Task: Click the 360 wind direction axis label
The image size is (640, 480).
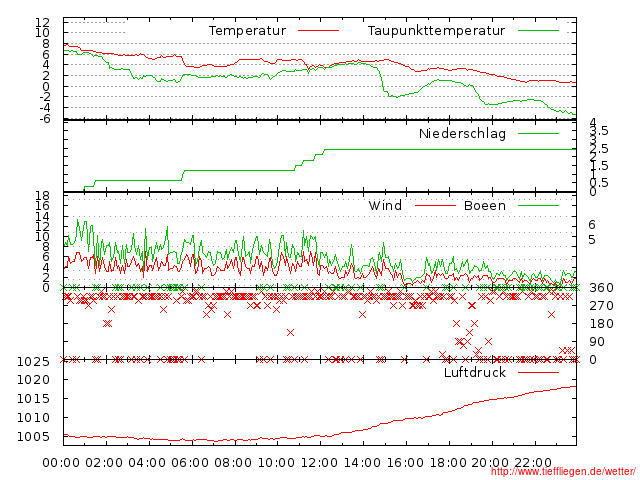Action: pyautogui.click(x=601, y=288)
